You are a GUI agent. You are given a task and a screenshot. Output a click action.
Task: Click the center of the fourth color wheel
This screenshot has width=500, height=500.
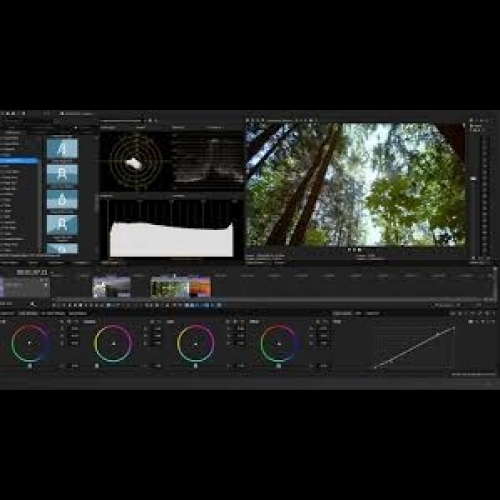pos(279,343)
